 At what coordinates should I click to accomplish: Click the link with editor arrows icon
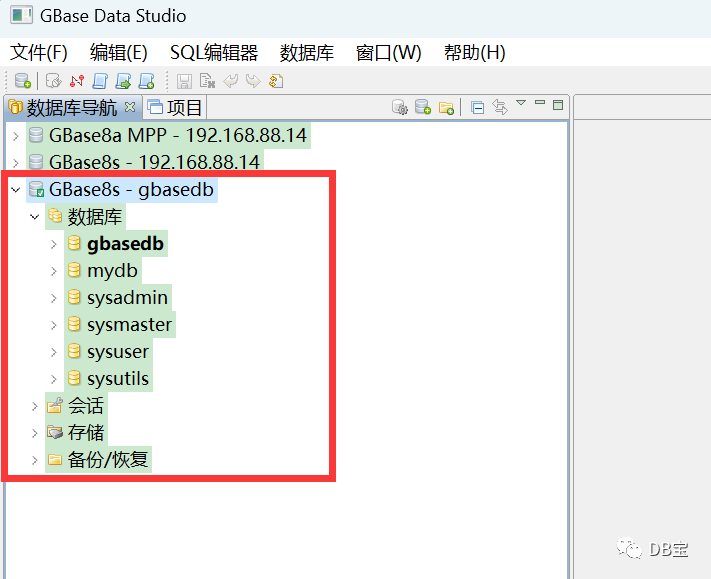point(500,107)
